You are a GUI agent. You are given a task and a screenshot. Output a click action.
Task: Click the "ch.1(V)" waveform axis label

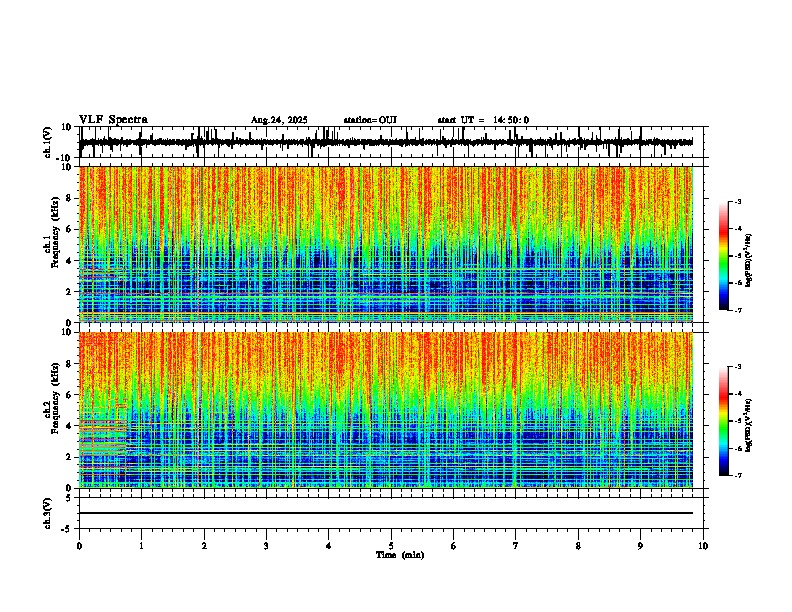coord(48,142)
